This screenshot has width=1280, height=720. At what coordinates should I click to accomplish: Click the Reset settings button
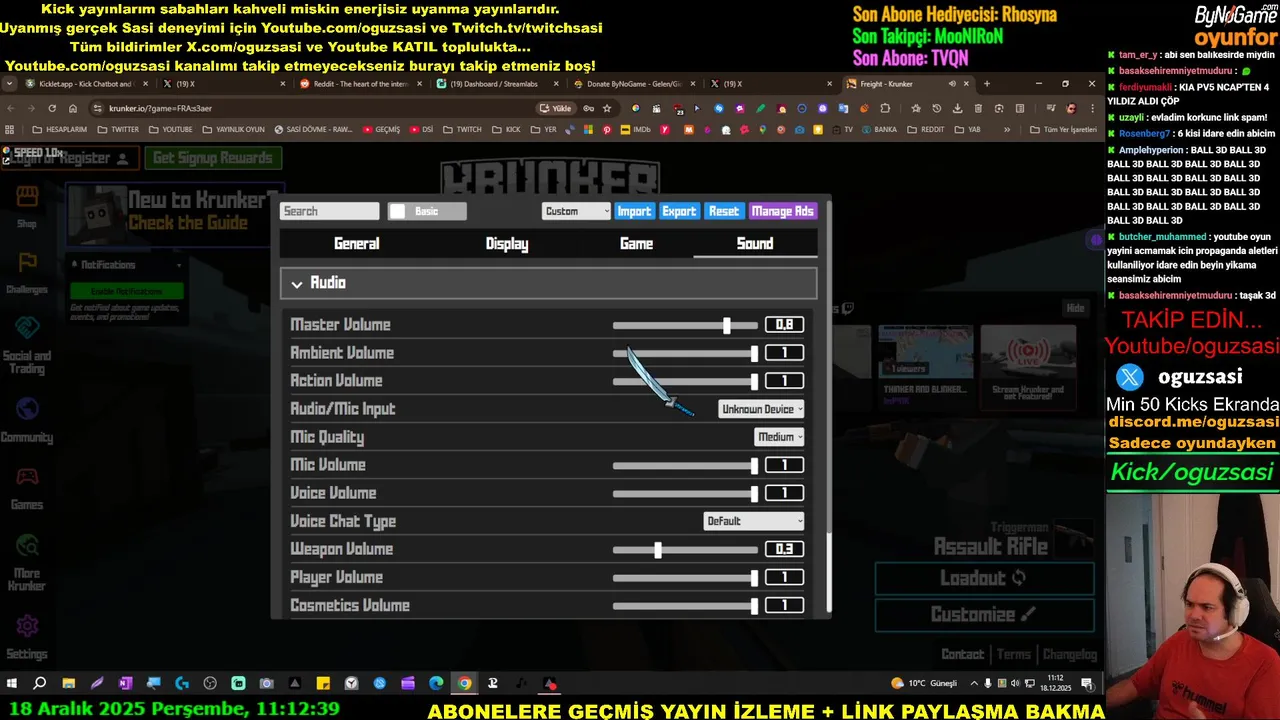pyautogui.click(x=724, y=211)
